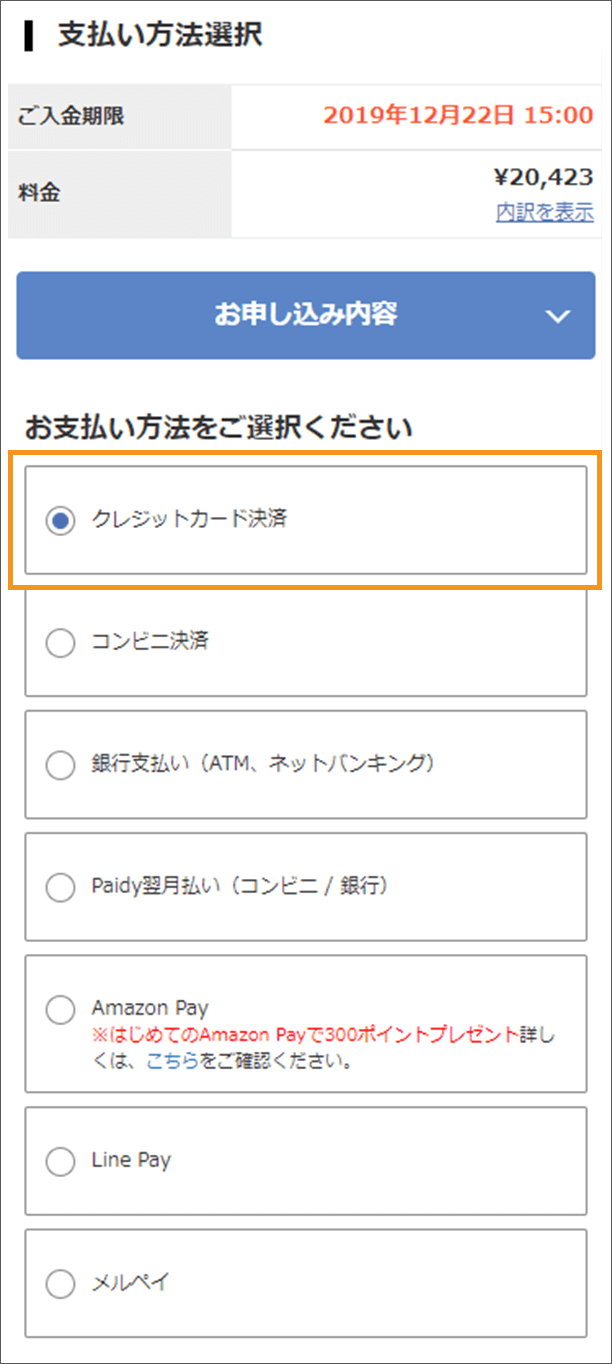Select the メルペイ radio button
This screenshot has height=1364, width=612.
pyautogui.click(x=61, y=1284)
